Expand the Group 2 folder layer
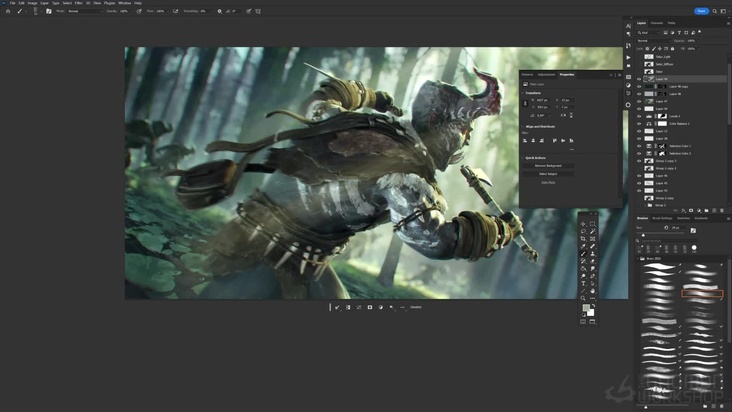 pyautogui.click(x=645, y=205)
